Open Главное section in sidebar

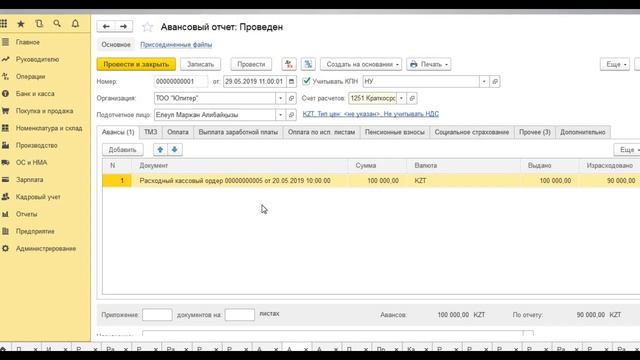click(x=28, y=42)
